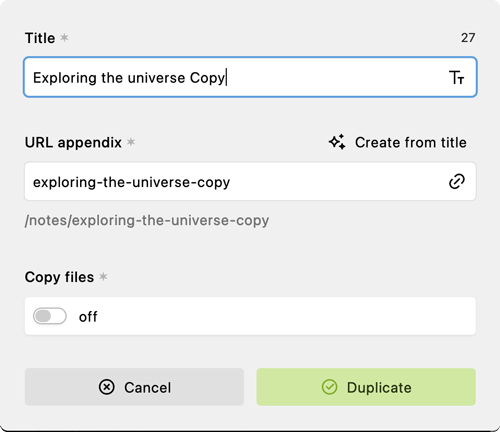Screen dimensions: 500x432
Task: Click the sparkle icon beside Create from title
Action: click(337, 142)
